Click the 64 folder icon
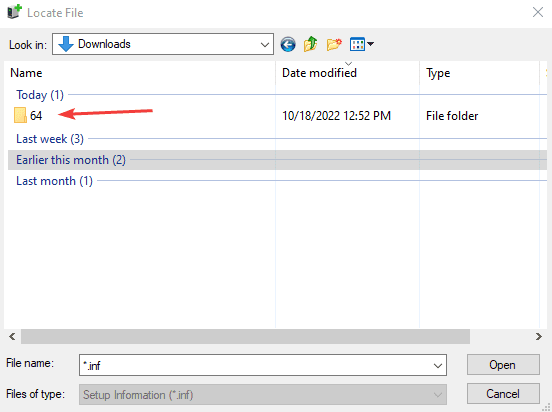This screenshot has width=552, height=412. click(20, 116)
